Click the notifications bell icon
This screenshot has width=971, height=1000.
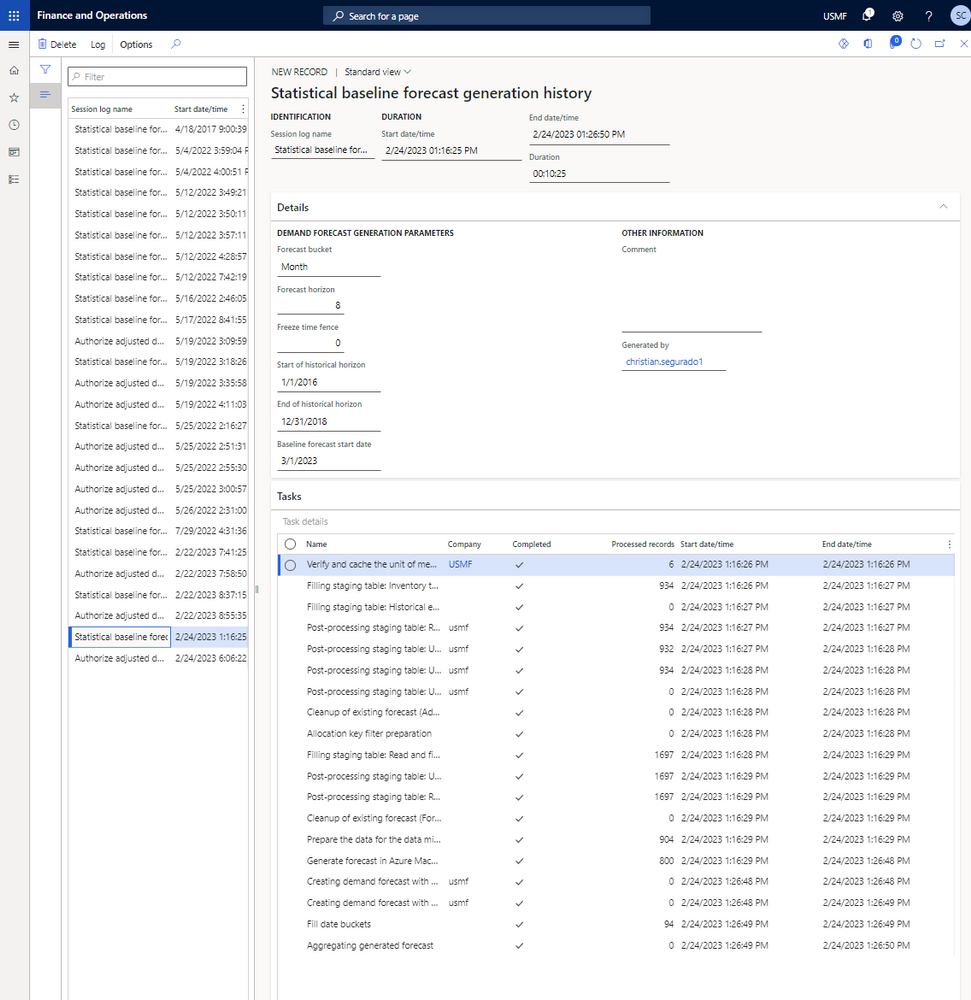pyautogui.click(x=867, y=15)
